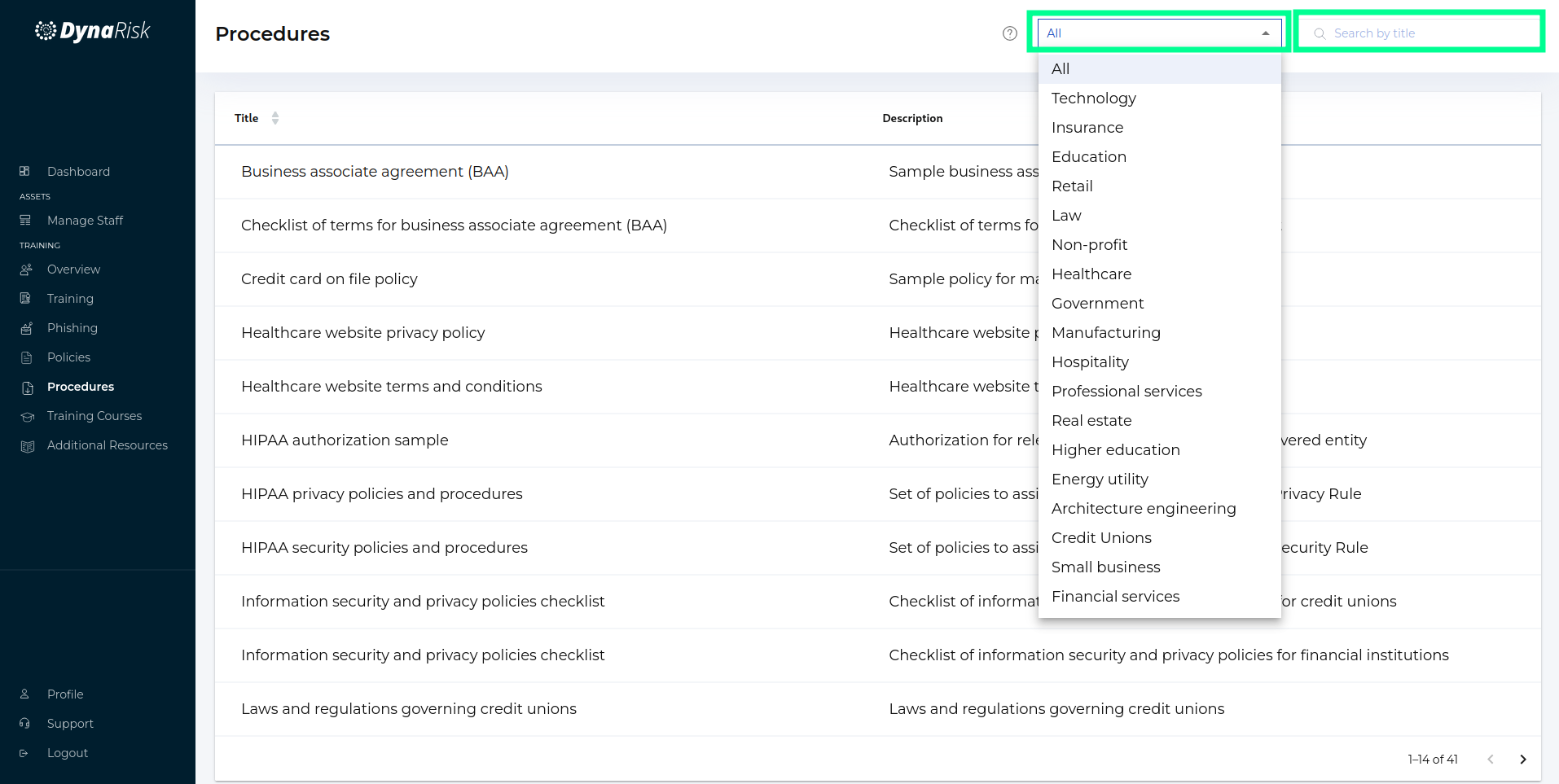
Task: Click the Manage Staff sidebar icon
Action: [x=25, y=220]
